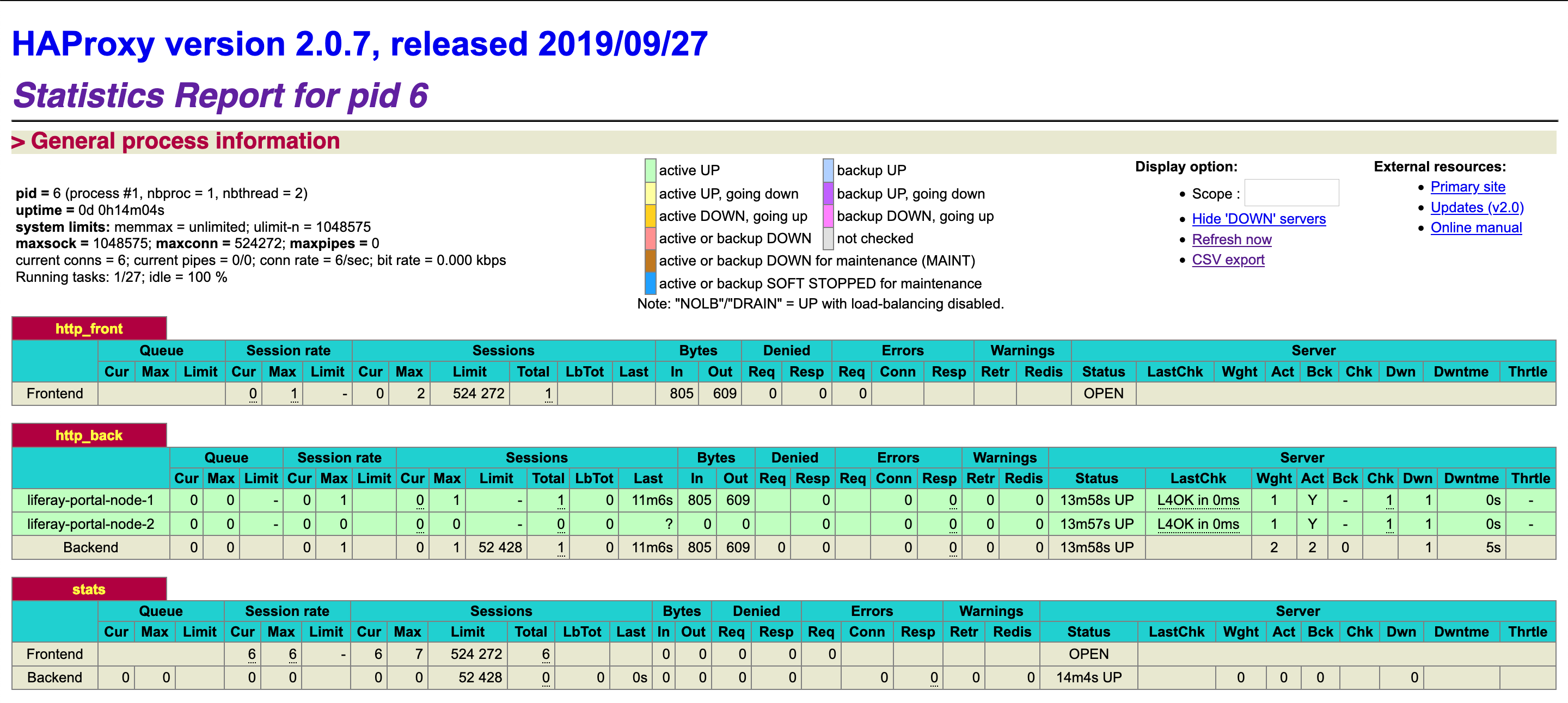Screen dimensions: 1568x703
Task: Click the not checked gray legend swatch
Action: [x=828, y=238]
